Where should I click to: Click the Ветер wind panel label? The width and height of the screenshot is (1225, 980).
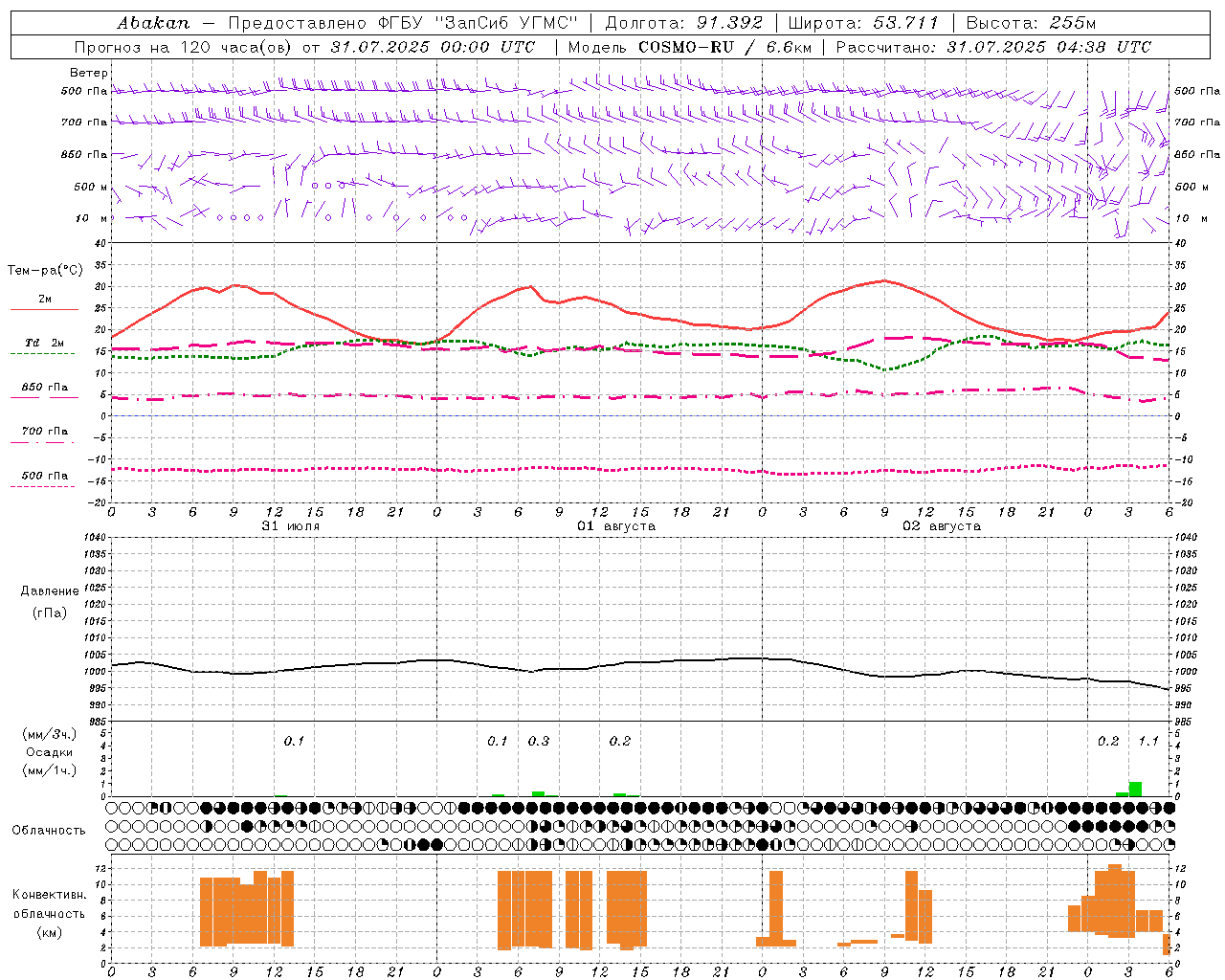pos(89,73)
